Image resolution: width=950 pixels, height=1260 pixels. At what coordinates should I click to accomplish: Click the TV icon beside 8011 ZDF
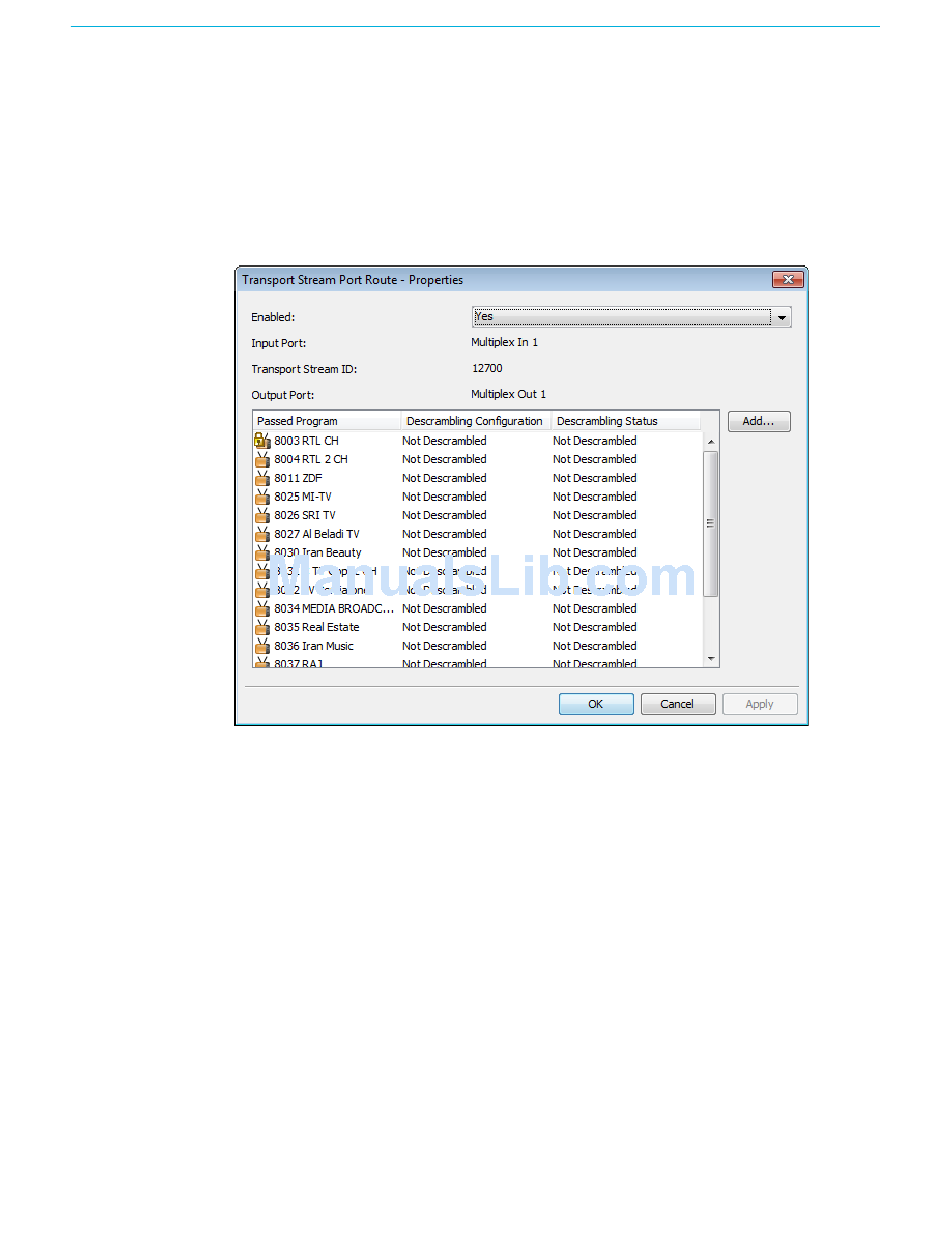[x=262, y=478]
